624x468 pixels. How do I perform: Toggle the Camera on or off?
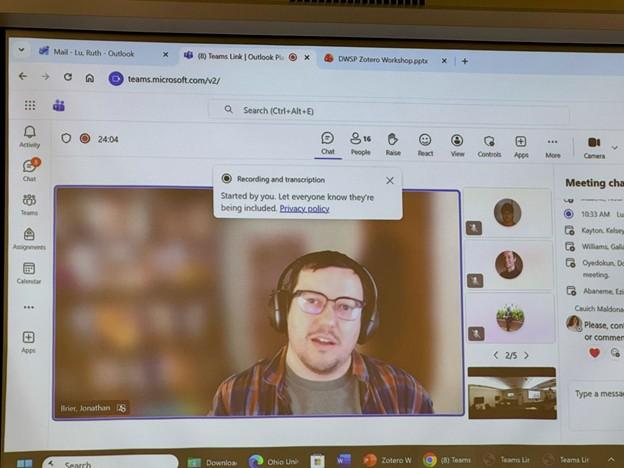pos(594,148)
